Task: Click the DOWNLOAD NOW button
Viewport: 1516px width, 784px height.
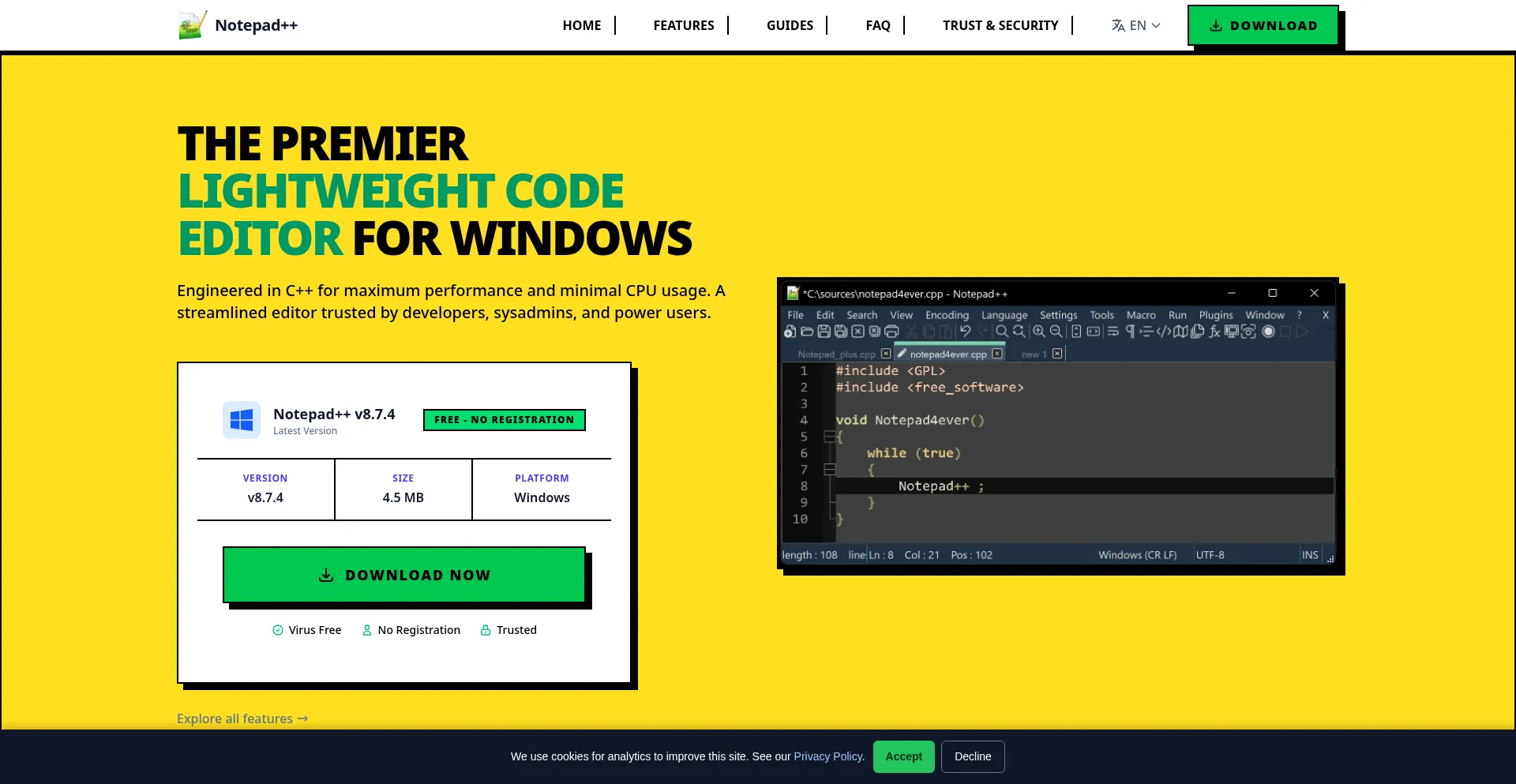Action: (x=404, y=575)
